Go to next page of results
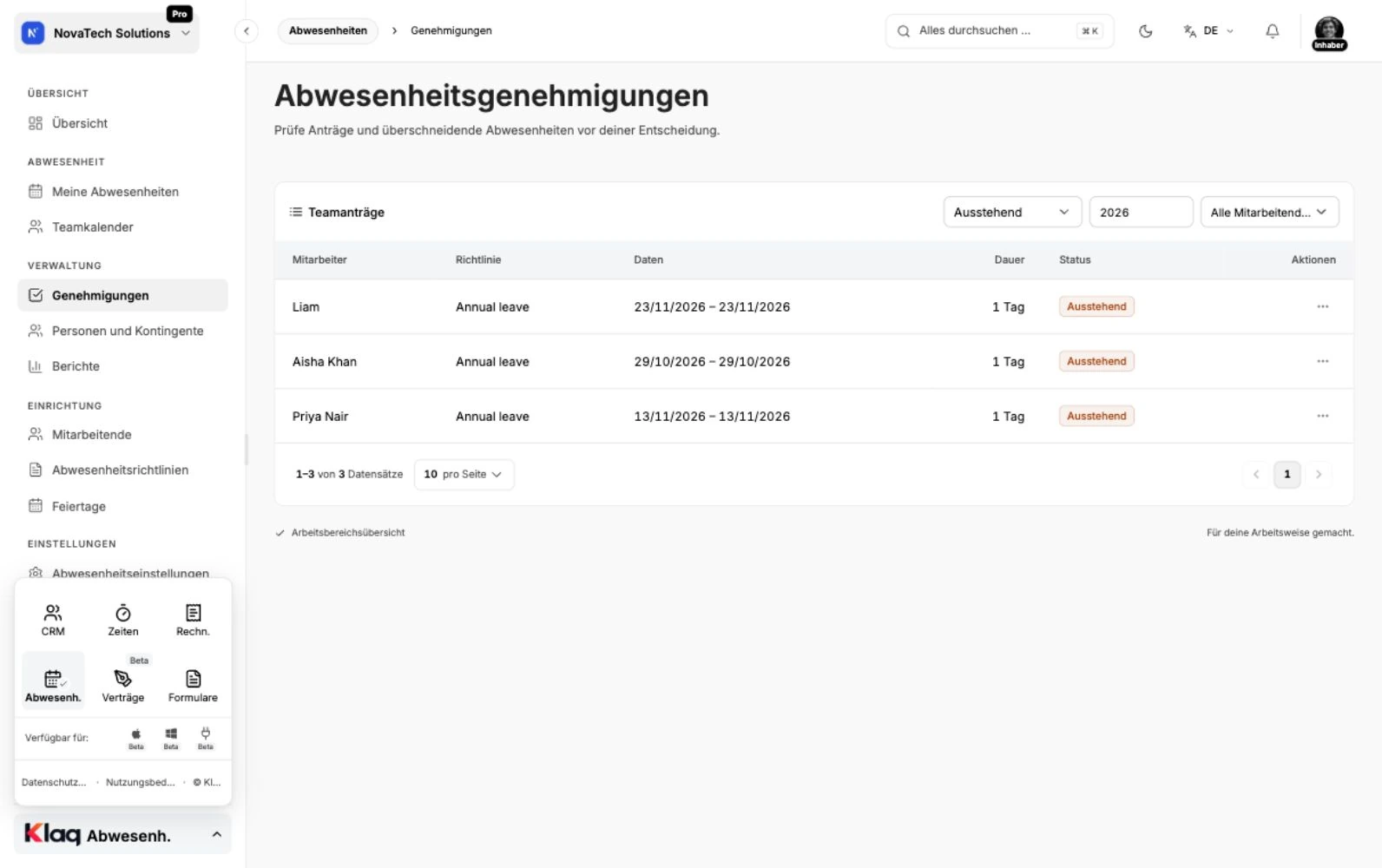 coord(1319,474)
